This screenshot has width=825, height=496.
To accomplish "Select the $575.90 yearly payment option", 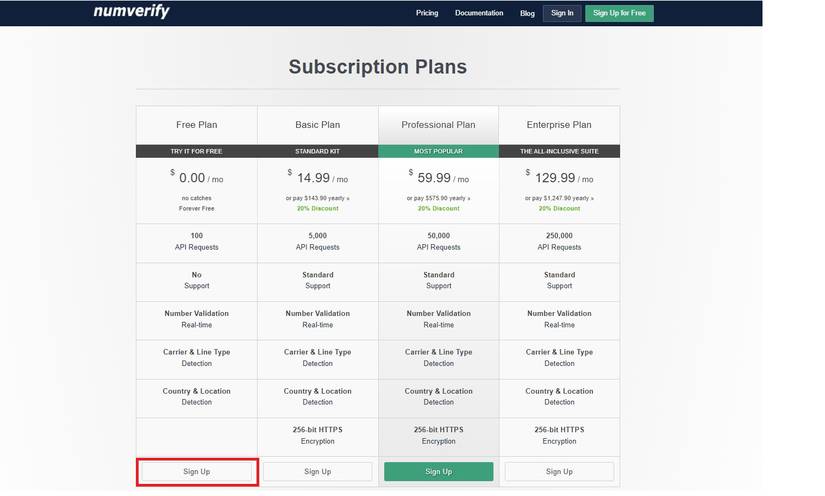I will point(438,198).
